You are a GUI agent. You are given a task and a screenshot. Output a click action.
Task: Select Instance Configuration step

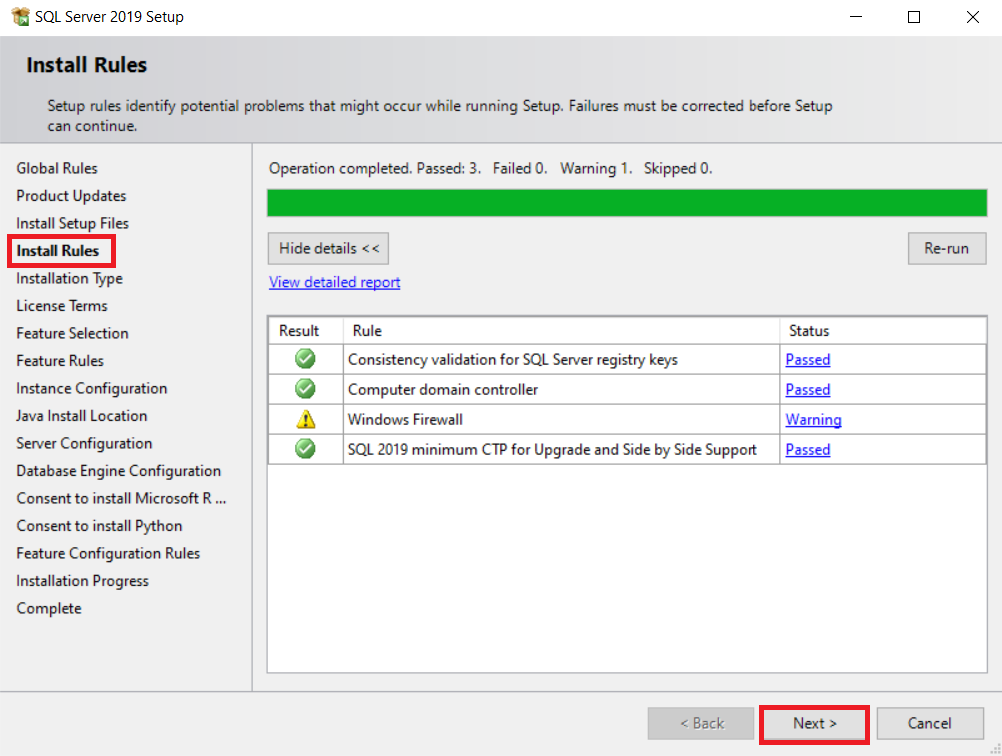[x=91, y=388]
